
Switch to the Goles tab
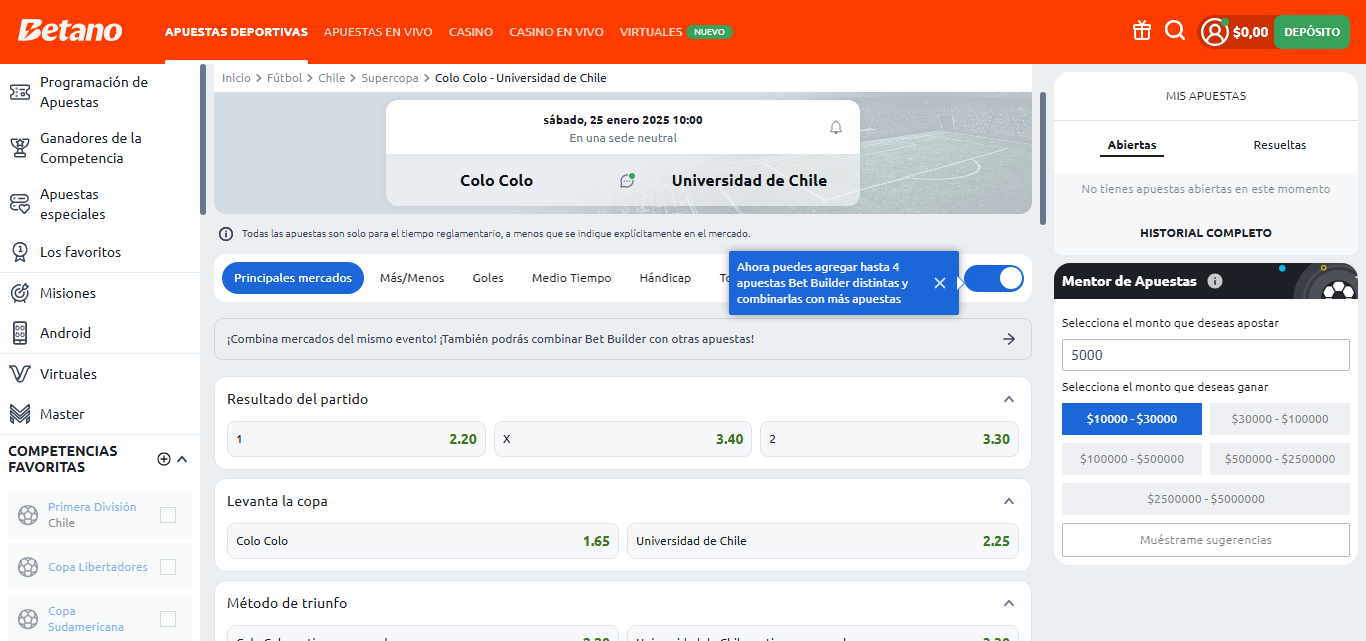[488, 278]
